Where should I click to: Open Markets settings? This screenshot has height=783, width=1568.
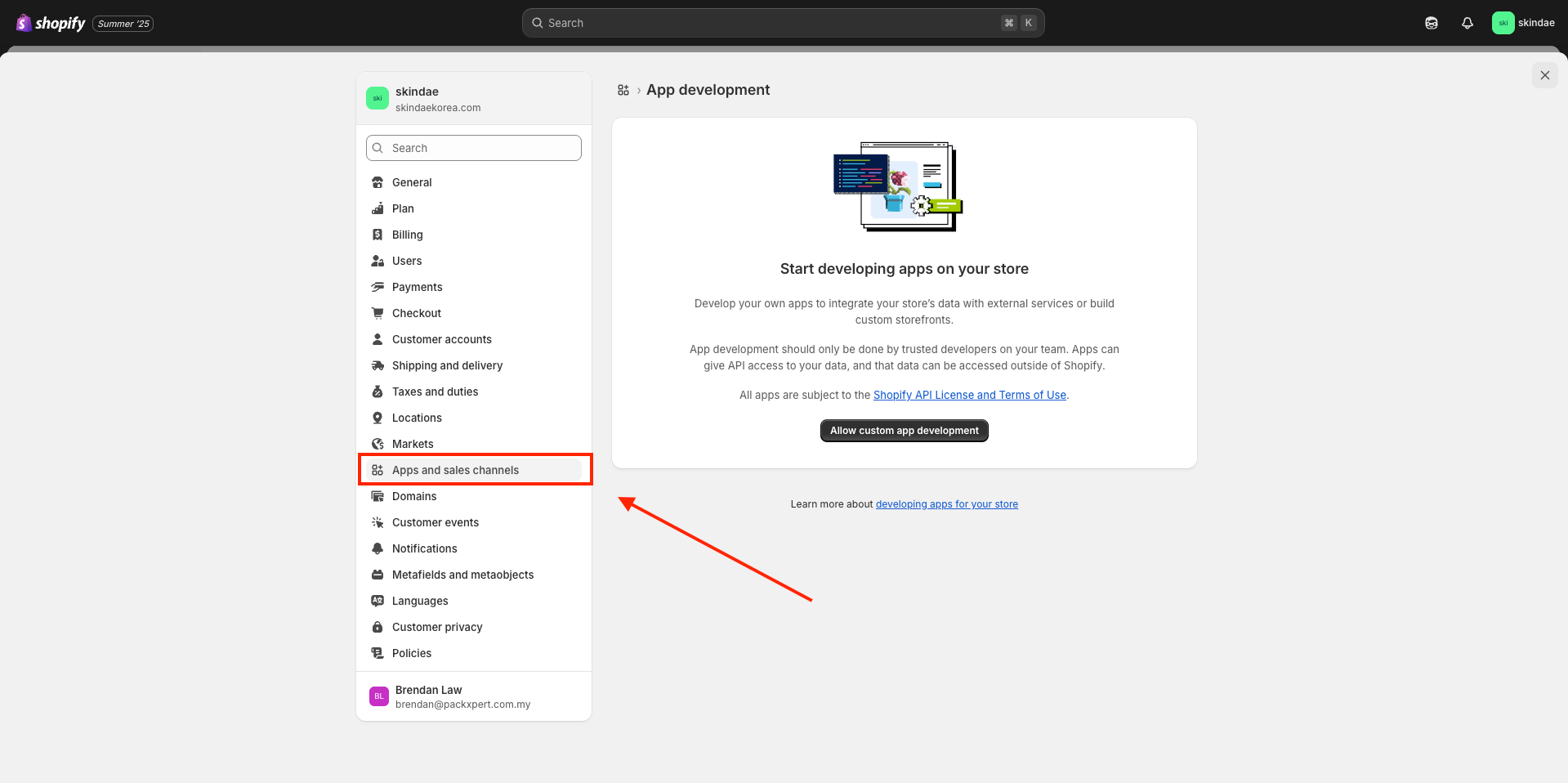(474, 444)
